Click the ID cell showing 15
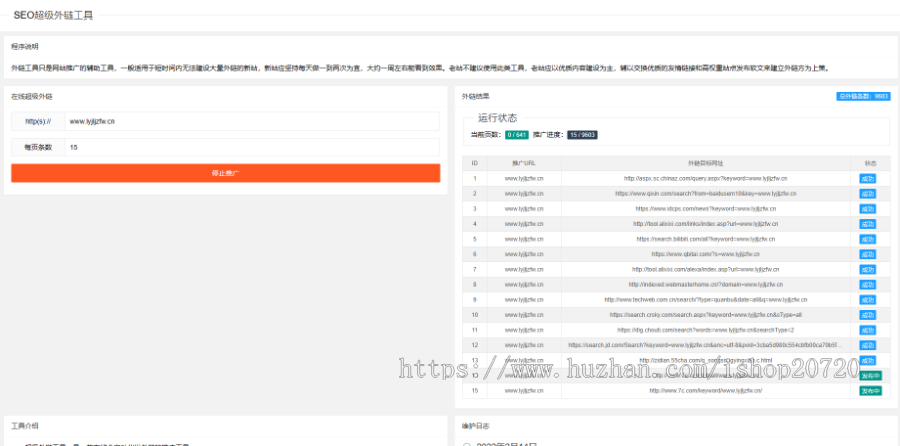Viewport: 900px width, 446px height. (x=475, y=391)
